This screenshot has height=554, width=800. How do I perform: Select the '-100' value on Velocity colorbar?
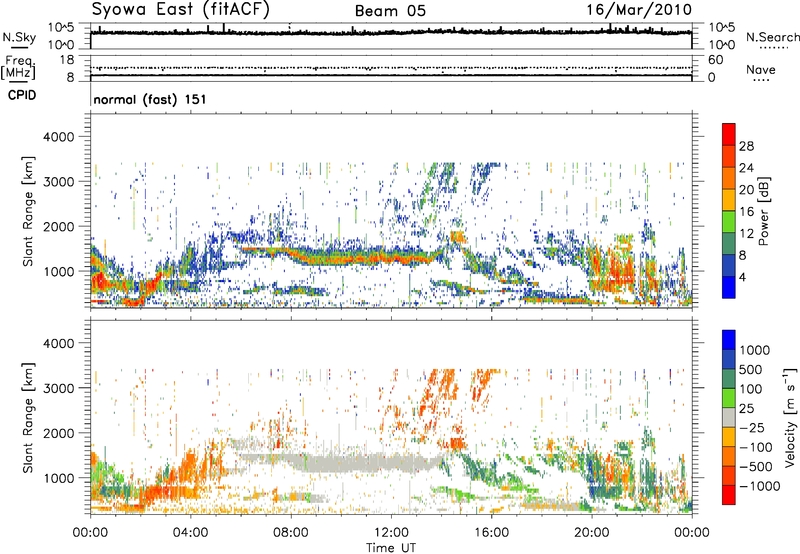click(x=756, y=447)
